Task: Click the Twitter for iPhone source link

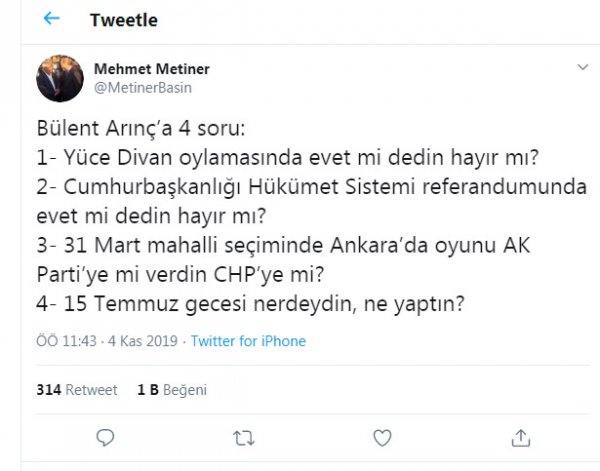Action: pos(248,341)
